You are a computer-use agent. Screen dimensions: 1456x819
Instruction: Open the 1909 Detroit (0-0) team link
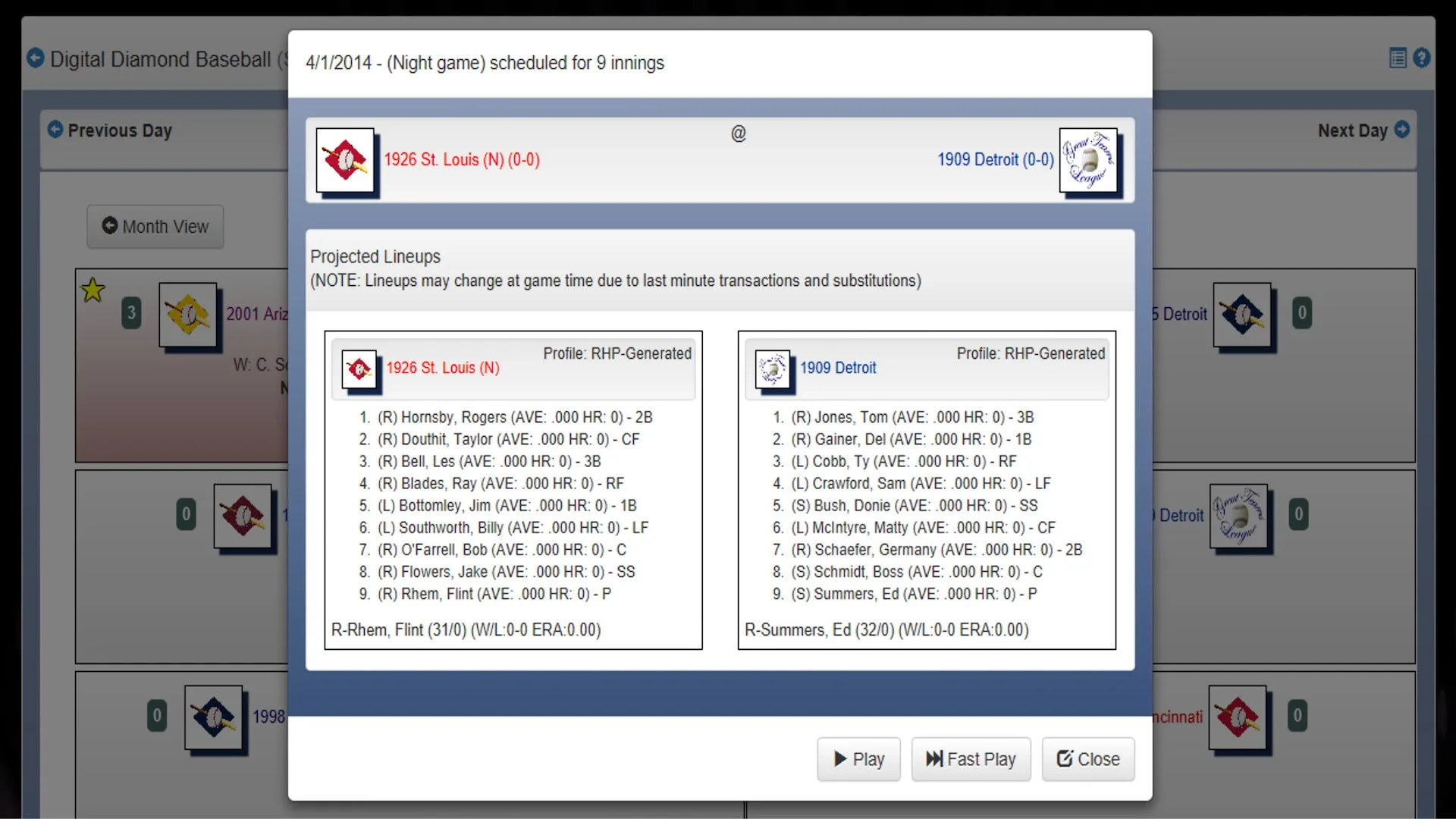click(x=995, y=160)
